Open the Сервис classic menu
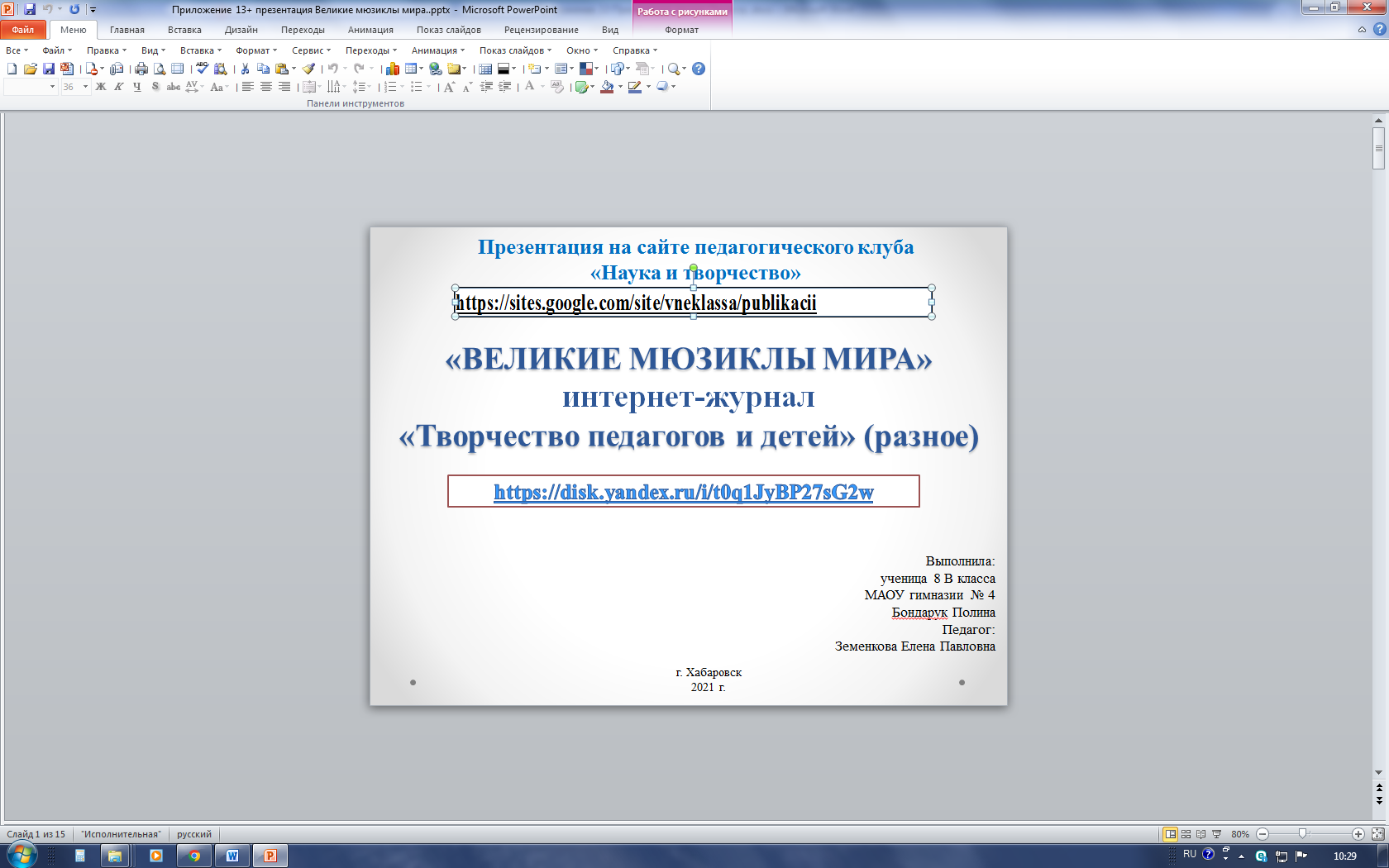Screen dimensions: 1389x868 click(x=311, y=50)
